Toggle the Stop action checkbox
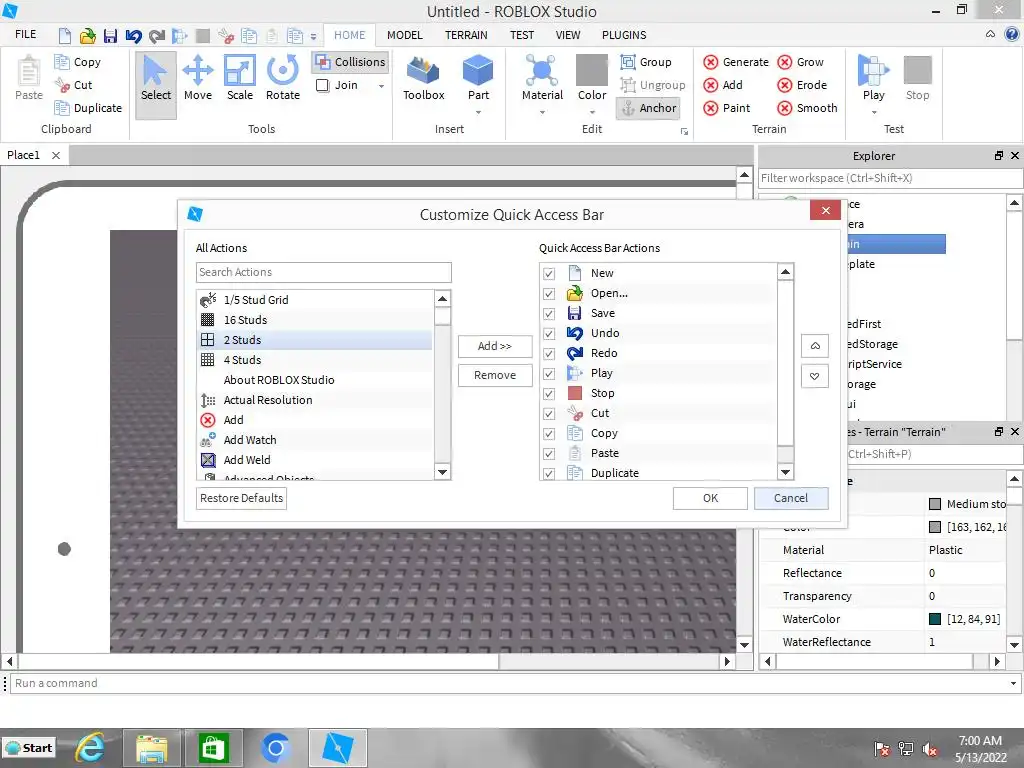Viewport: 1024px width, 768px height. [549, 394]
